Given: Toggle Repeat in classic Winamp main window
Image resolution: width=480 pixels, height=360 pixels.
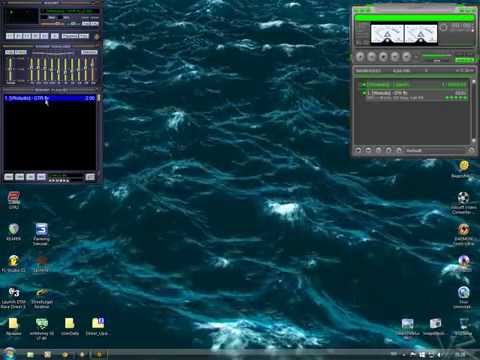Looking at the screenshot, I should (x=84, y=36).
